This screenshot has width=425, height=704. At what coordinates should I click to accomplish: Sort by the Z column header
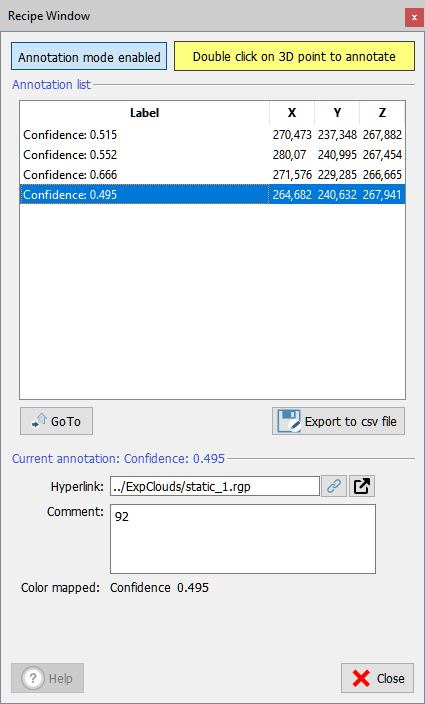click(x=382, y=113)
